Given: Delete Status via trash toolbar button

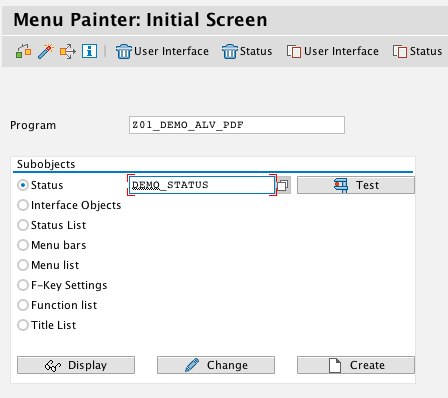Looking at the screenshot, I should coord(247,51).
